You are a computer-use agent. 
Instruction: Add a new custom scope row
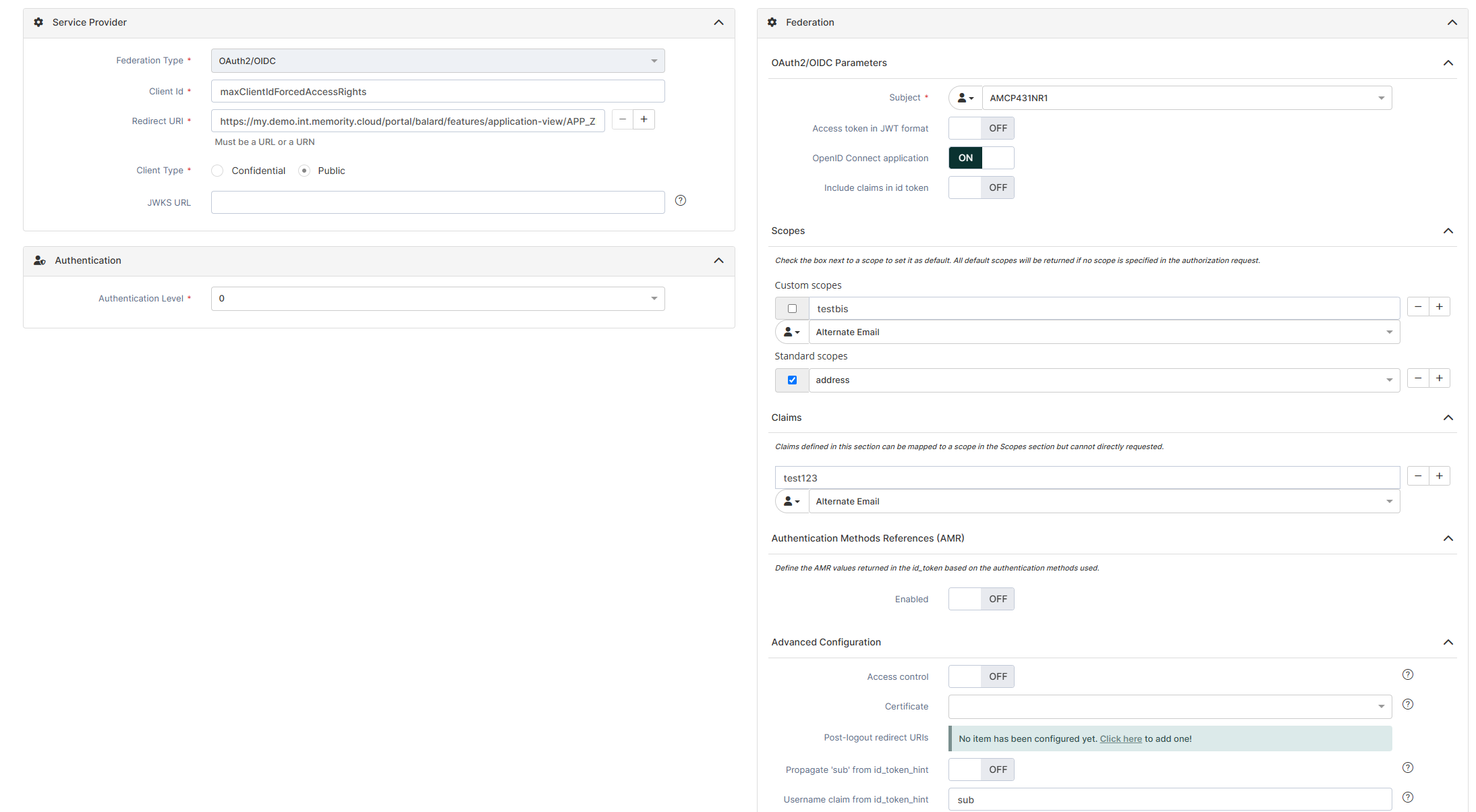click(x=1440, y=307)
